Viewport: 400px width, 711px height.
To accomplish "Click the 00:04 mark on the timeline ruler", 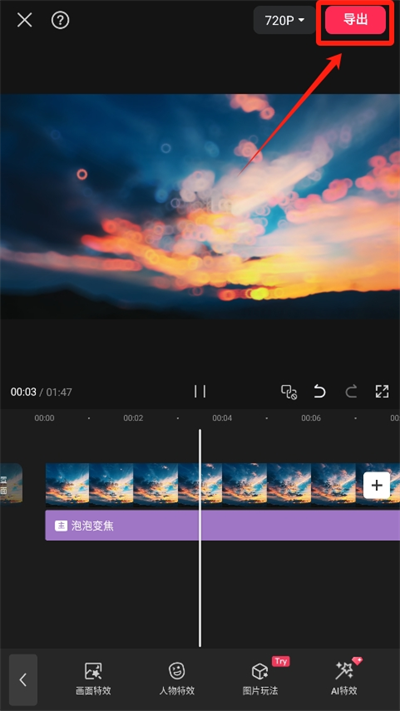I will pos(222,418).
